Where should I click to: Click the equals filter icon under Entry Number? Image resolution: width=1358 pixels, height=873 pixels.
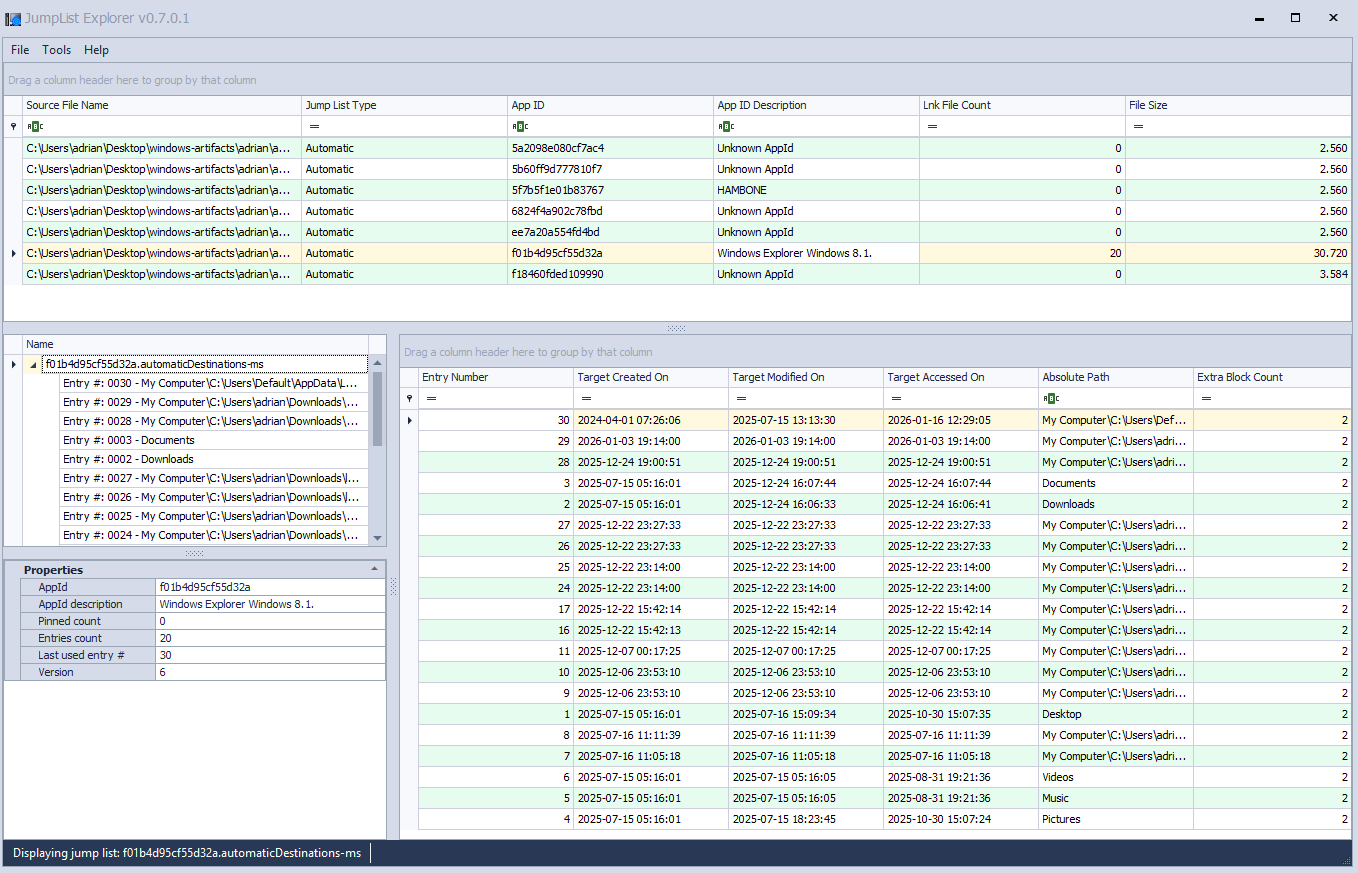(x=431, y=399)
